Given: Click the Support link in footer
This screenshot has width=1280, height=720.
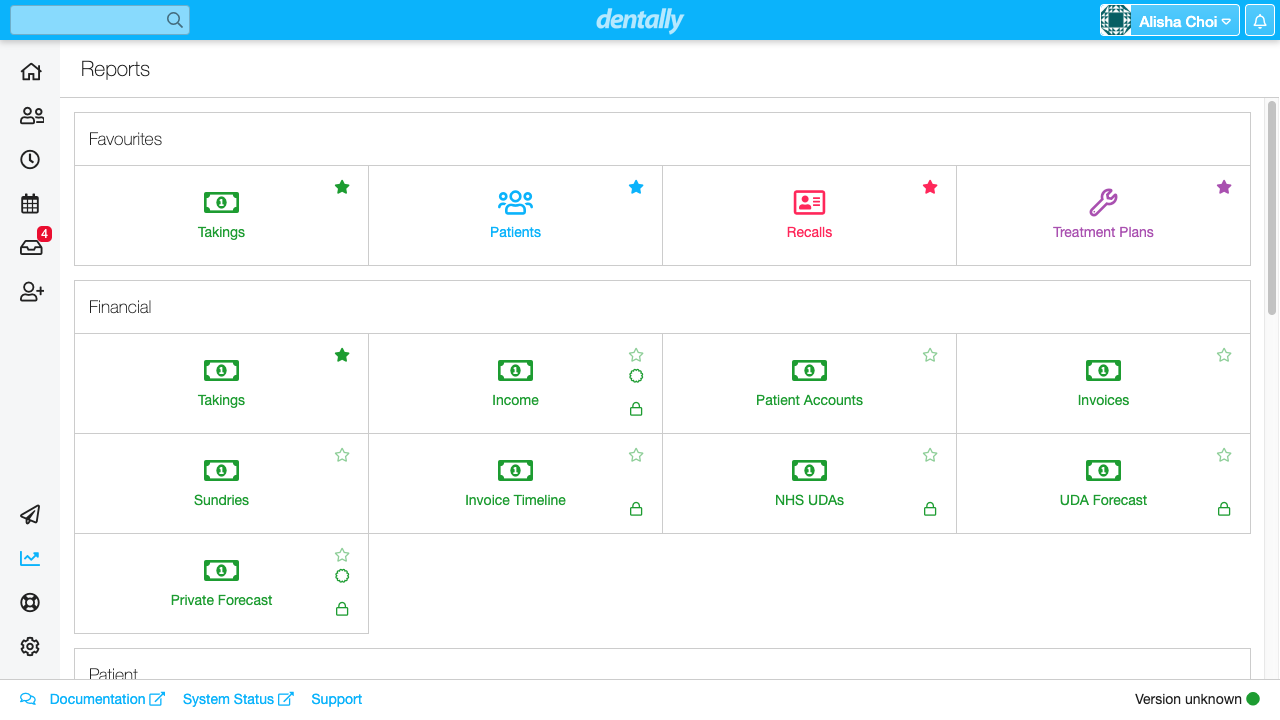Looking at the screenshot, I should [336, 699].
